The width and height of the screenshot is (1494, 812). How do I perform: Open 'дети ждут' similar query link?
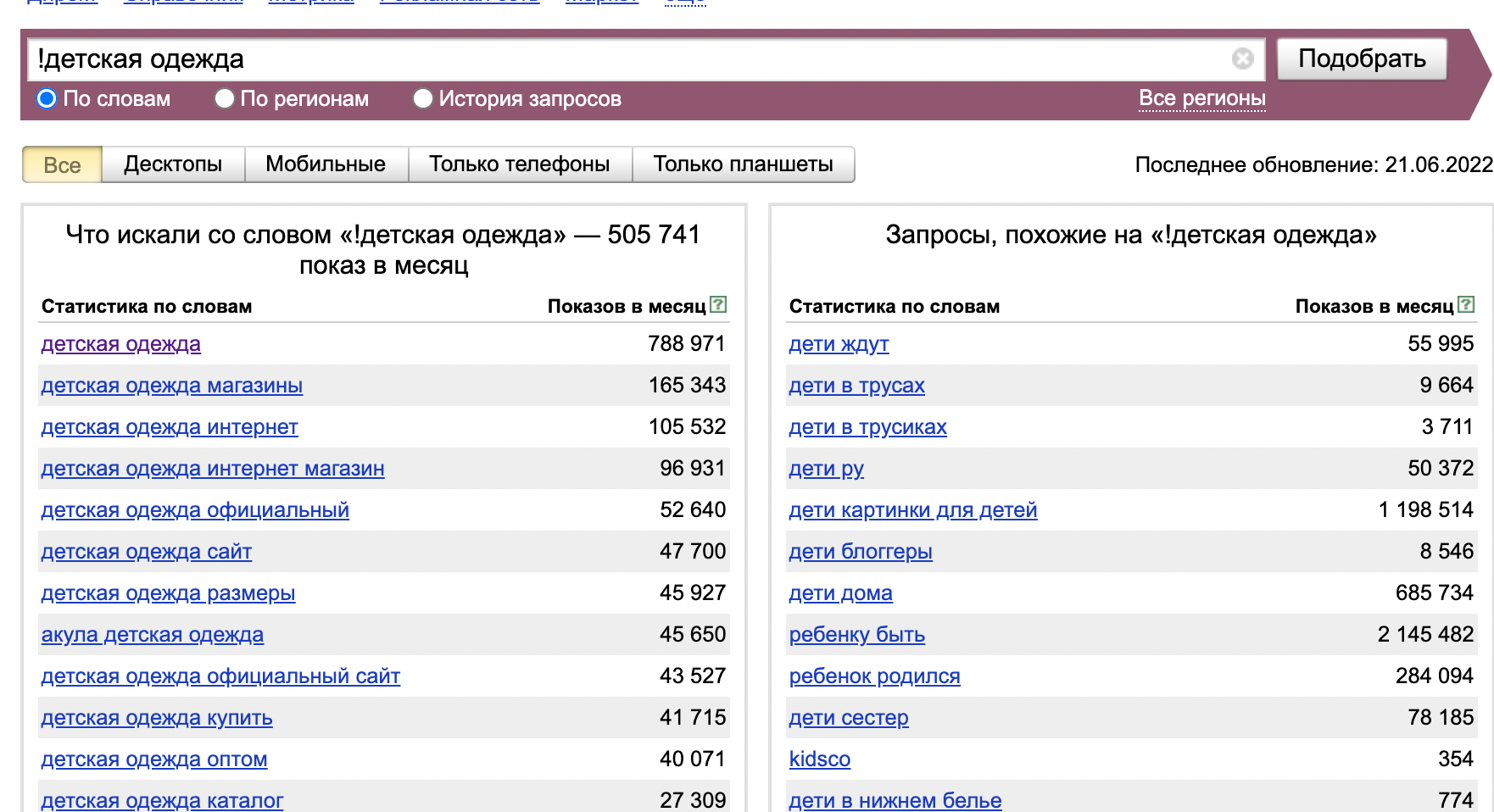coord(839,344)
